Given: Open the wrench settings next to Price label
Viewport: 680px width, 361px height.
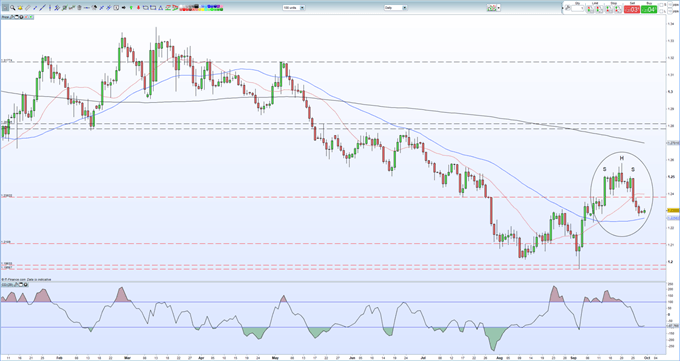Looking at the screenshot, I should 11,17.
